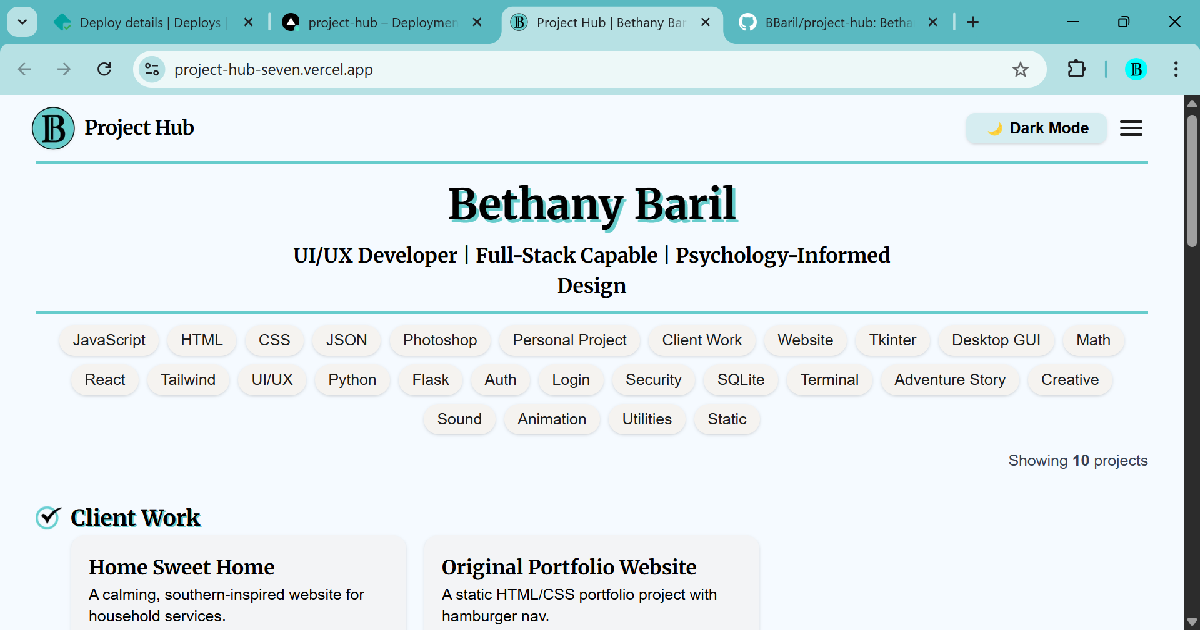Click the Dark Mode button
1200x630 pixels.
[1036, 128]
